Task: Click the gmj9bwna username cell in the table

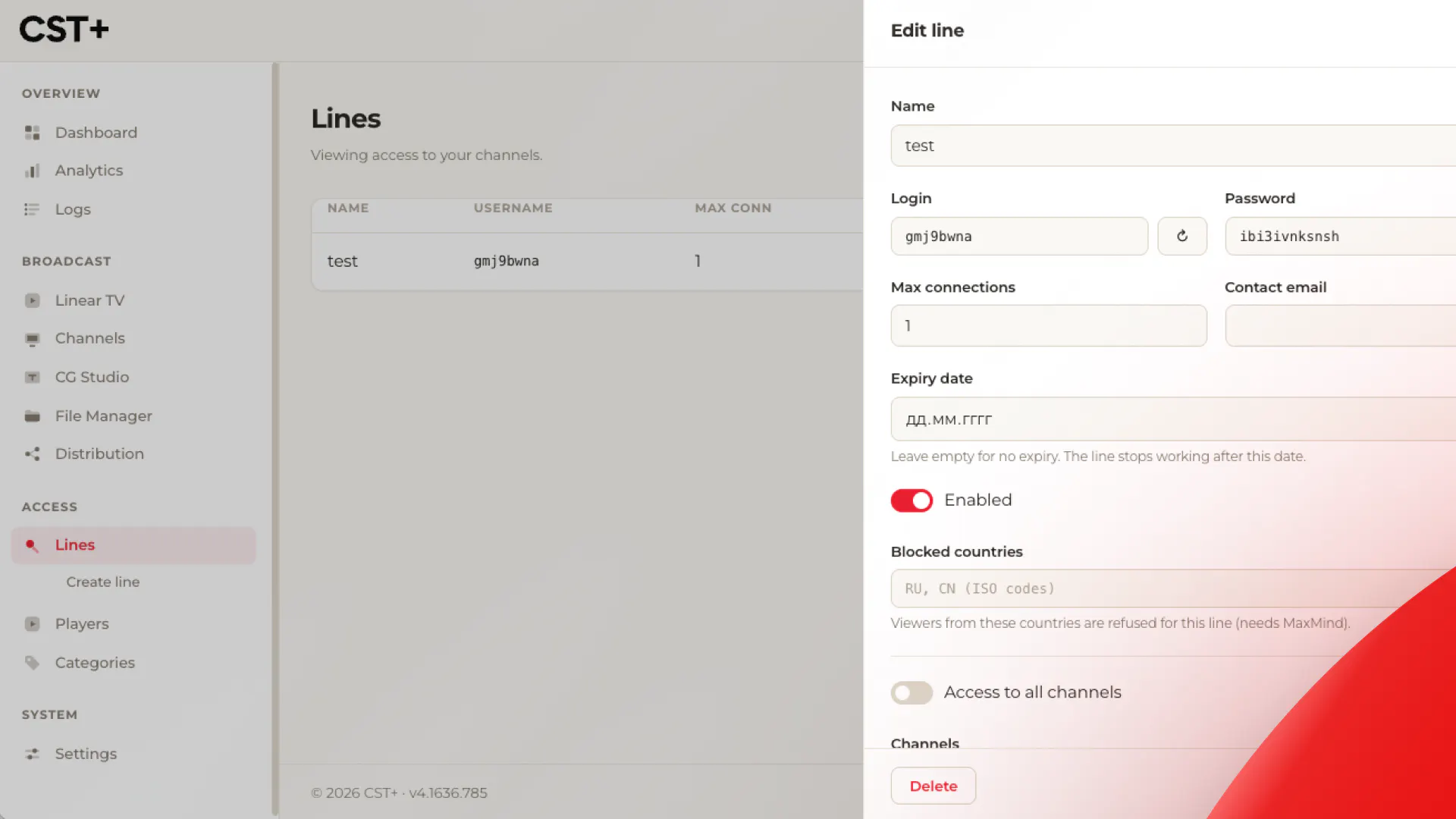Action: click(507, 261)
